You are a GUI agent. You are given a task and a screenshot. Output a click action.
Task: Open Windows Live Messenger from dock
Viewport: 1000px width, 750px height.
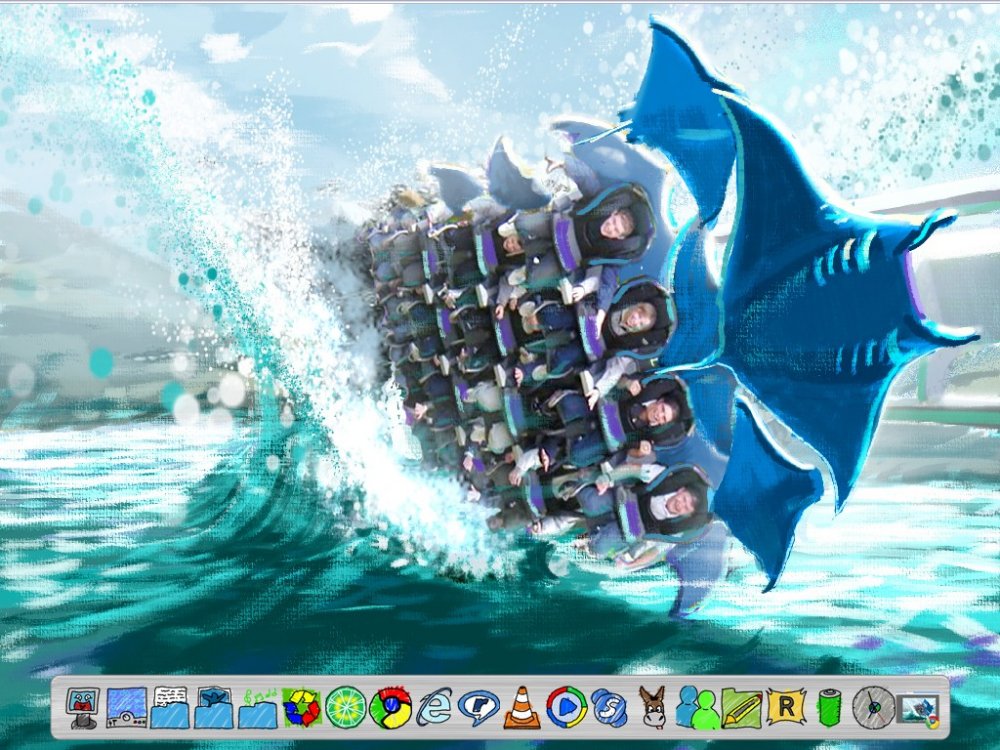point(697,707)
